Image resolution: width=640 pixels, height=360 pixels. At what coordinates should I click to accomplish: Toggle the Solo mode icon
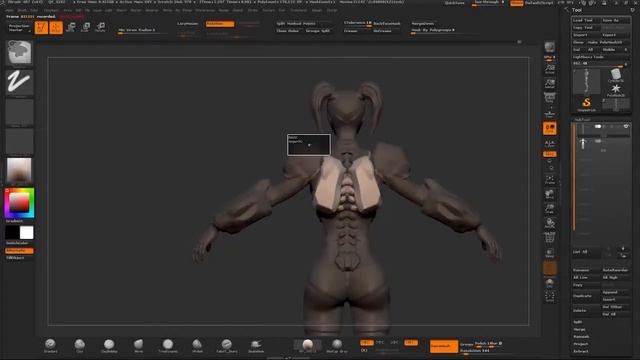point(550,283)
